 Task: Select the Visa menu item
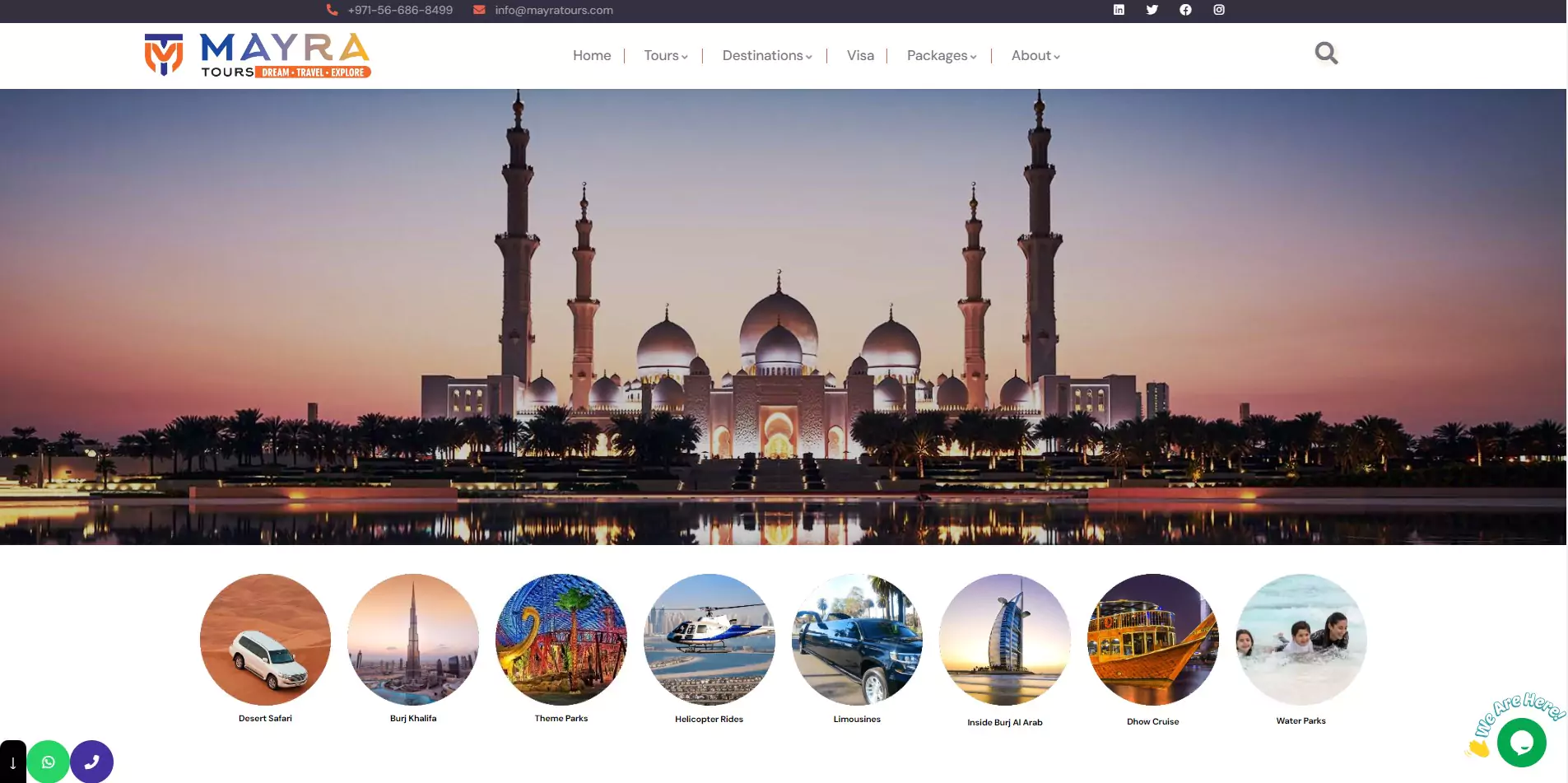tap(860, 56)
